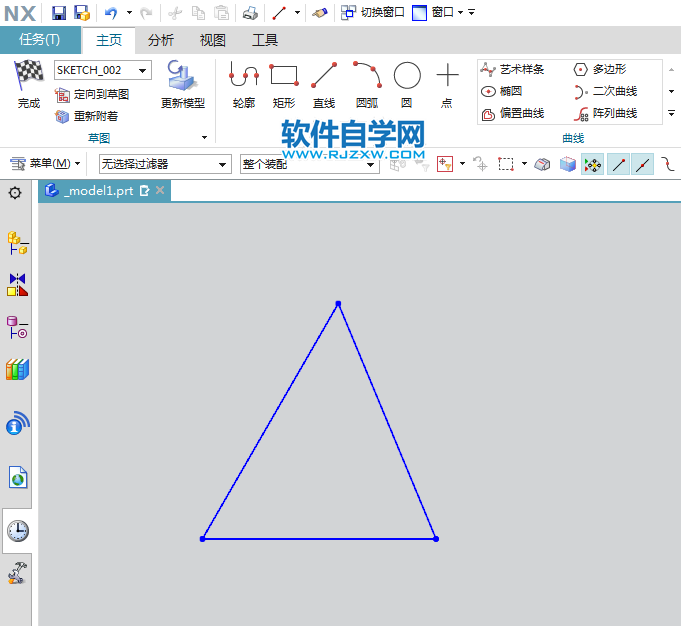Click the Copy icon
Image resolution: width=681 pixels, height=626 pixels.
pyautogui.click(x=198, y=13)
